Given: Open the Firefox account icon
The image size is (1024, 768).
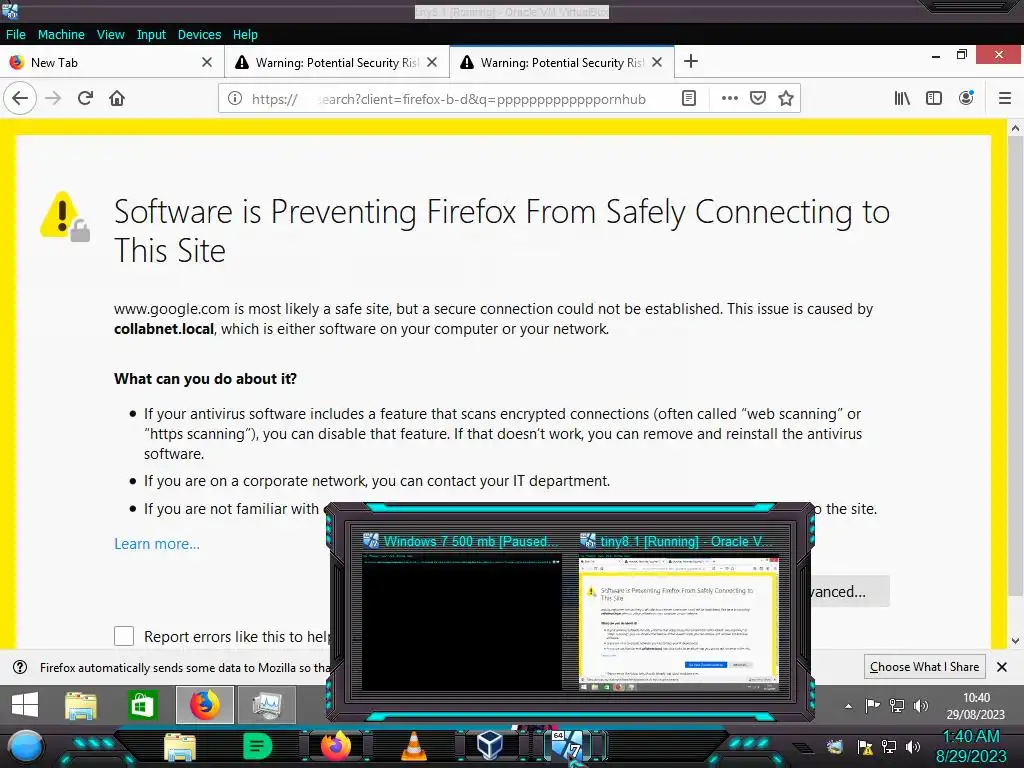Looking at the screenshot, I should tap(966, 99).
